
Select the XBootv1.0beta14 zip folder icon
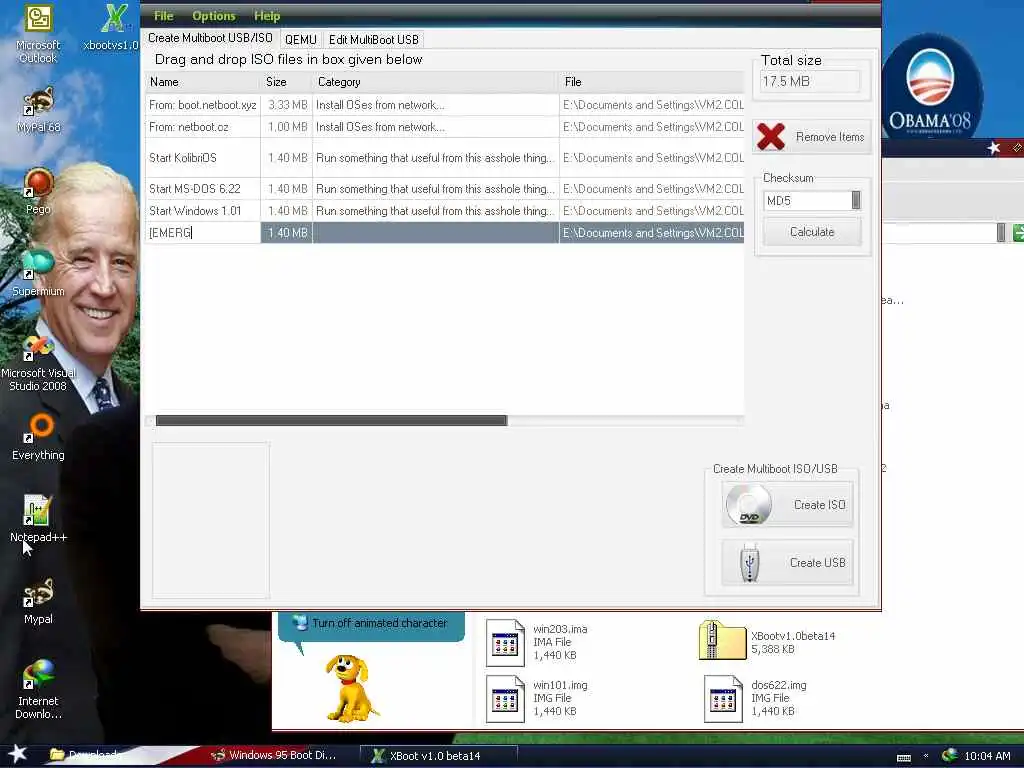point(722,640)
